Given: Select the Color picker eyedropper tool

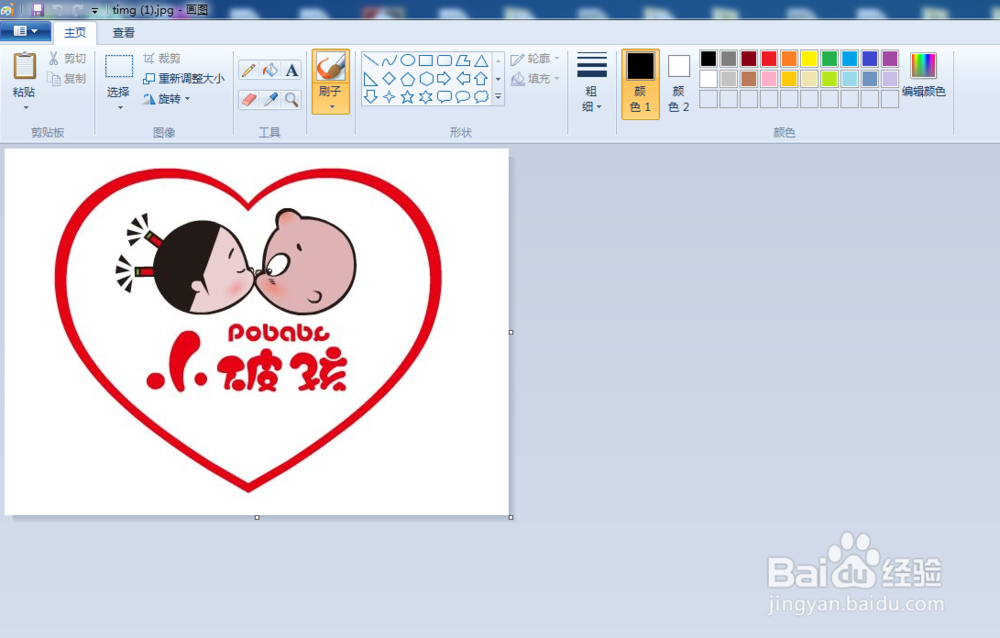Looking at the screenshot, I should (x=270, y=100).
